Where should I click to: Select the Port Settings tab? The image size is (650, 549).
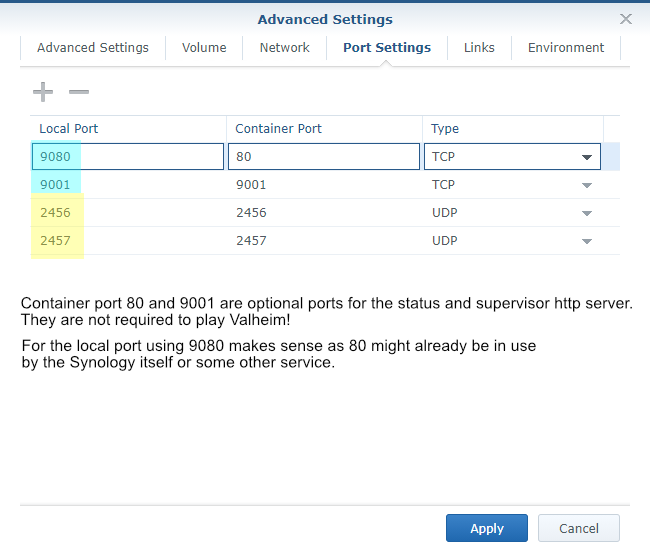(x=387, y=48)
